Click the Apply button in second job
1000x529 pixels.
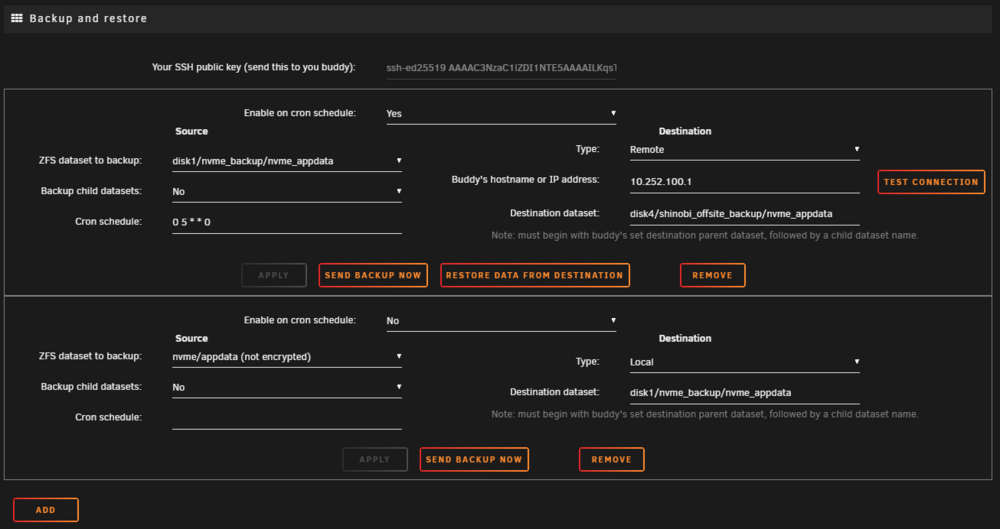click(375, 459)
